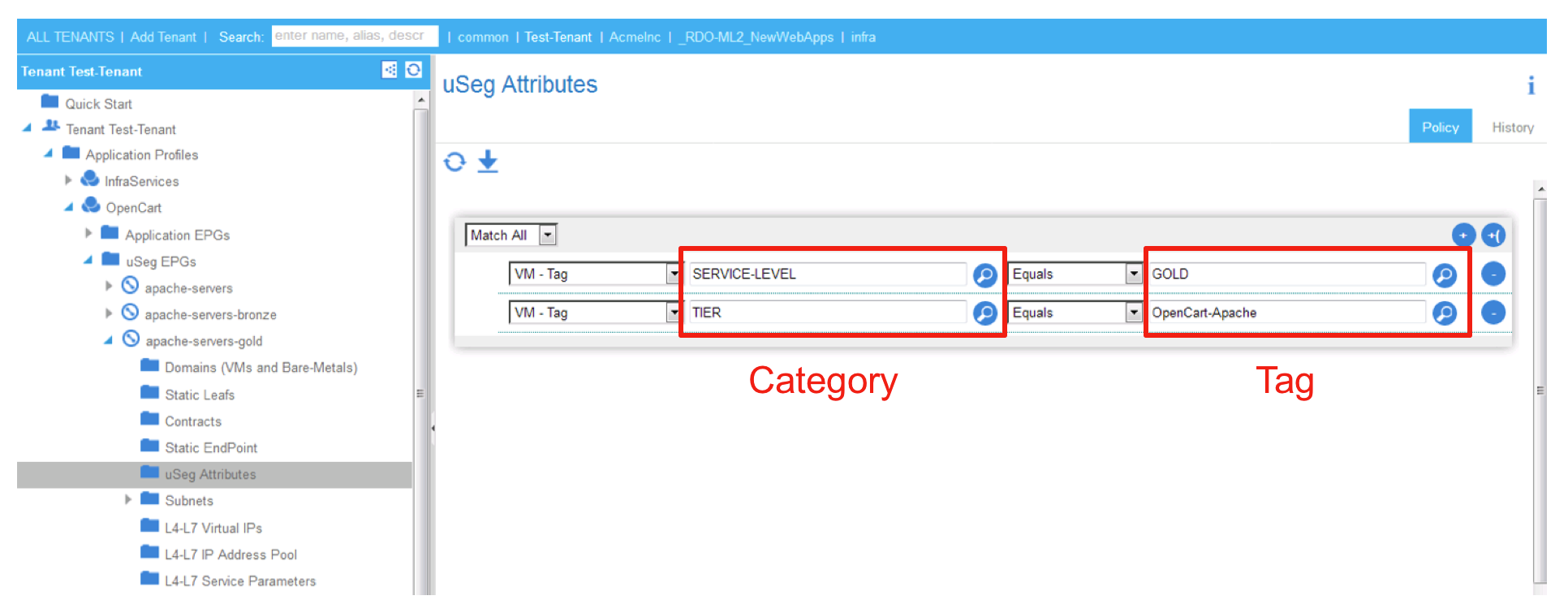Select the Policy tab
This screenshot has height=613, width=1568.
pyautogui.click(x=1440, y=127)
